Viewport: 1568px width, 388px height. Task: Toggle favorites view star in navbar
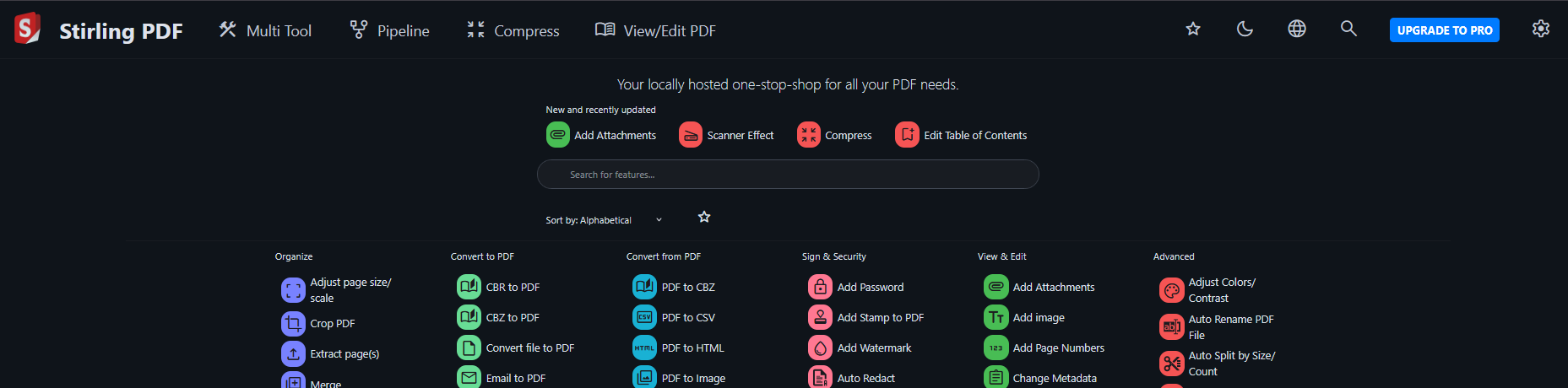[1192, 30]
